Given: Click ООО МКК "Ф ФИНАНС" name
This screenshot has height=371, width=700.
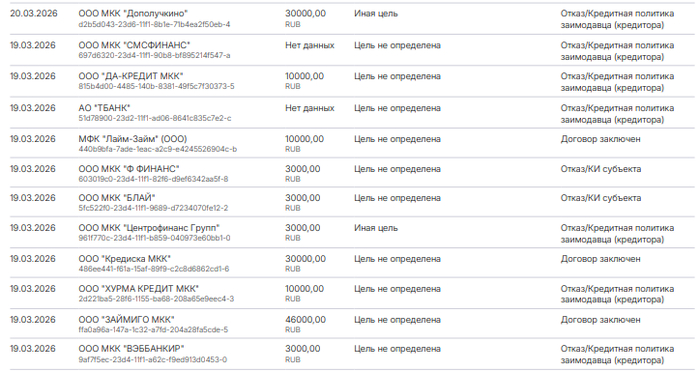Looking at the screenshot, I should pyautogui.click(x=129, y=169).
